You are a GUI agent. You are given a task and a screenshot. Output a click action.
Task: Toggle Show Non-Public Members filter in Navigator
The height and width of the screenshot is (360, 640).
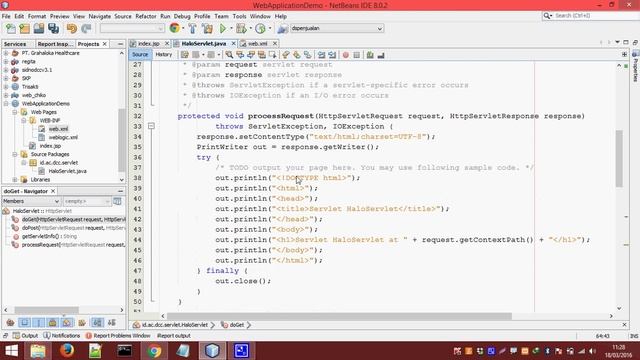tap(53, 322)
